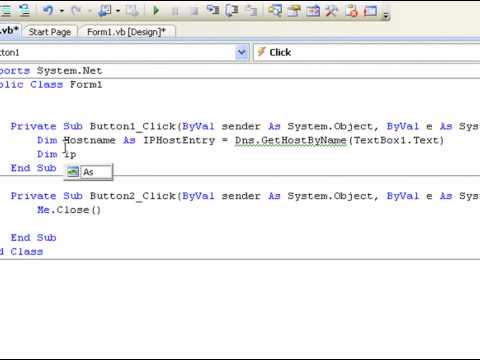Click 'IPHostEntry' type name in code

(179, 140)
